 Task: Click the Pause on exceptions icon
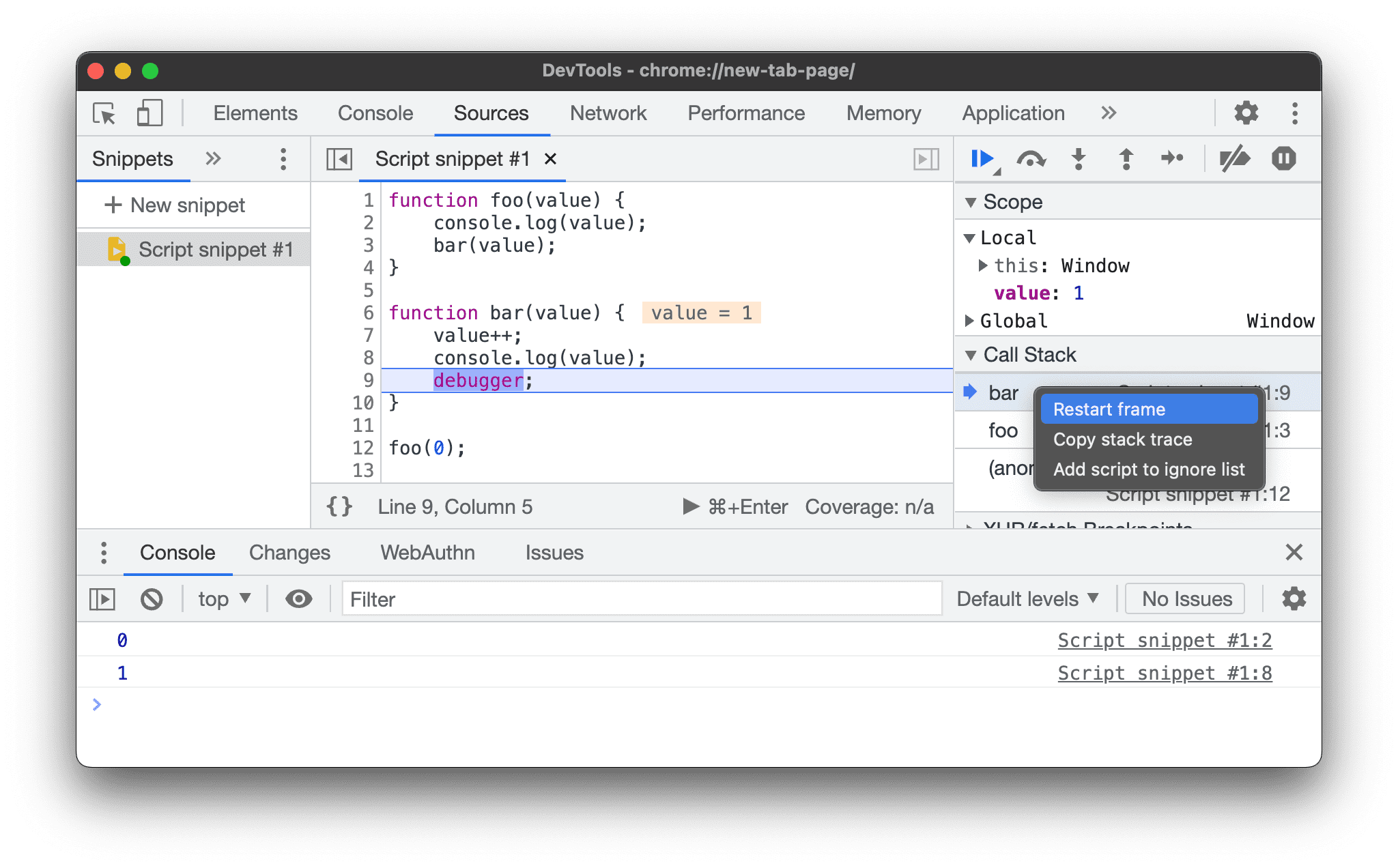coord(1285,160)
